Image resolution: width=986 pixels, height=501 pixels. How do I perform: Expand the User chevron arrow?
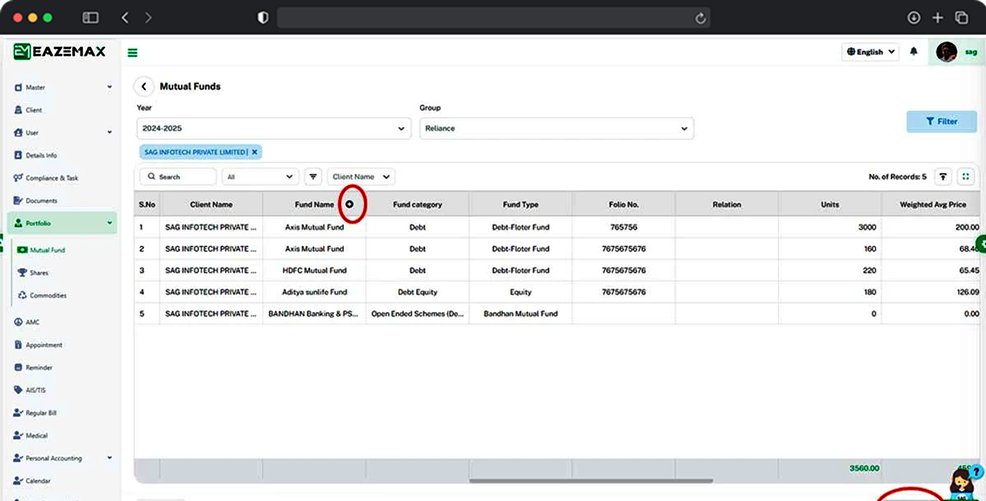109,133
